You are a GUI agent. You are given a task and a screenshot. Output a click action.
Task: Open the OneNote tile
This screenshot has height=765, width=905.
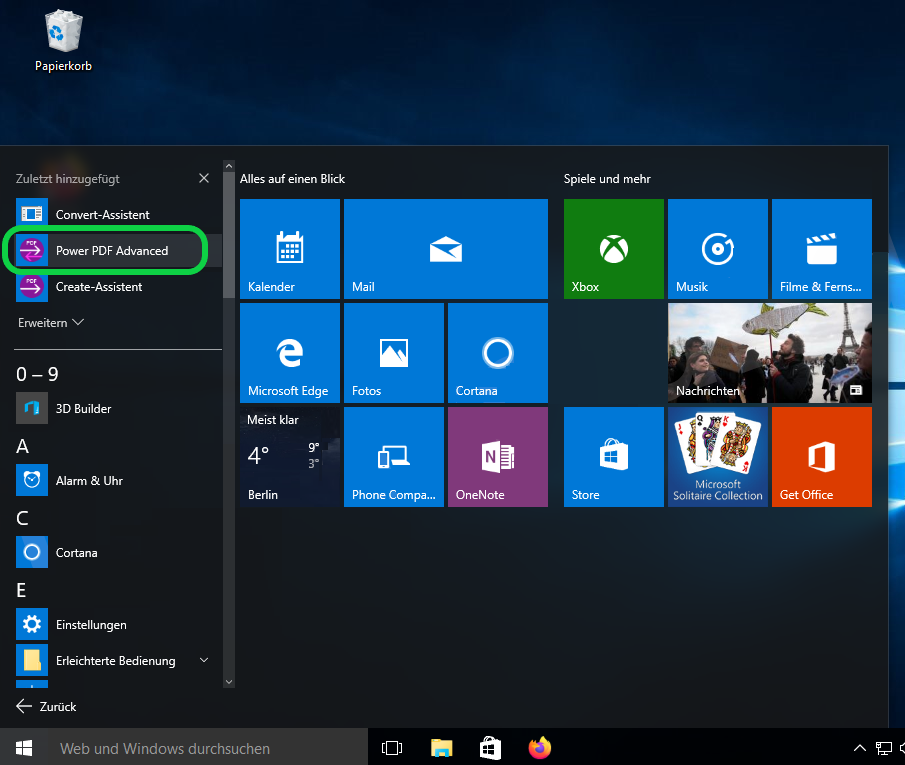pos(498,457)
